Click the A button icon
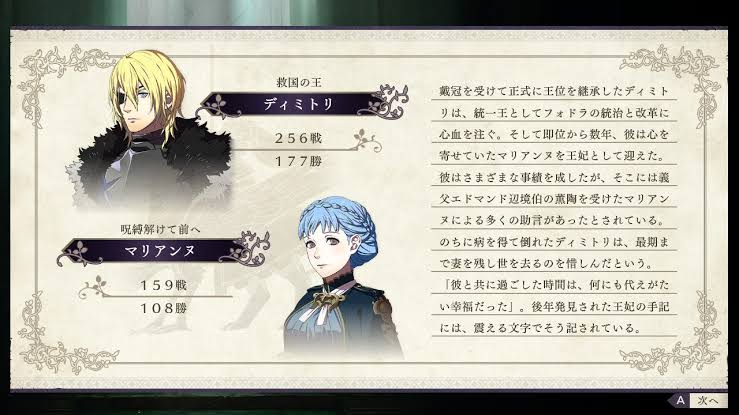This screenshot has width=739, height=415. point(680,400)
